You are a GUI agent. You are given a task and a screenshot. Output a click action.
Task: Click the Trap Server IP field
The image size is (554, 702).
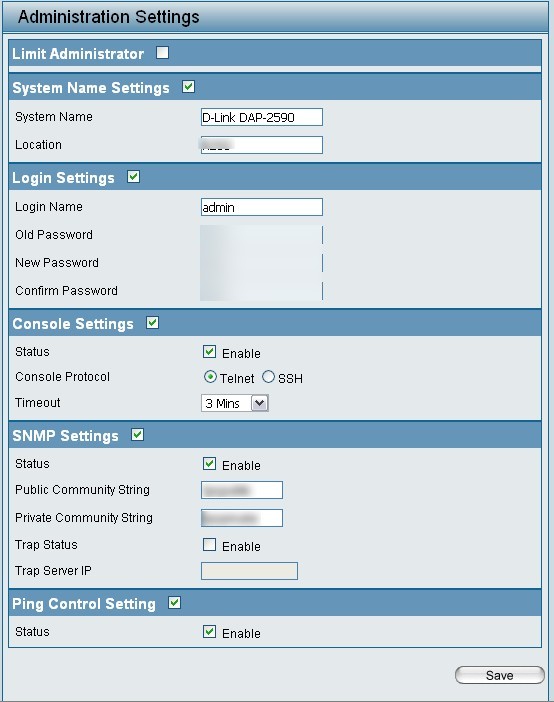[249, 571]
